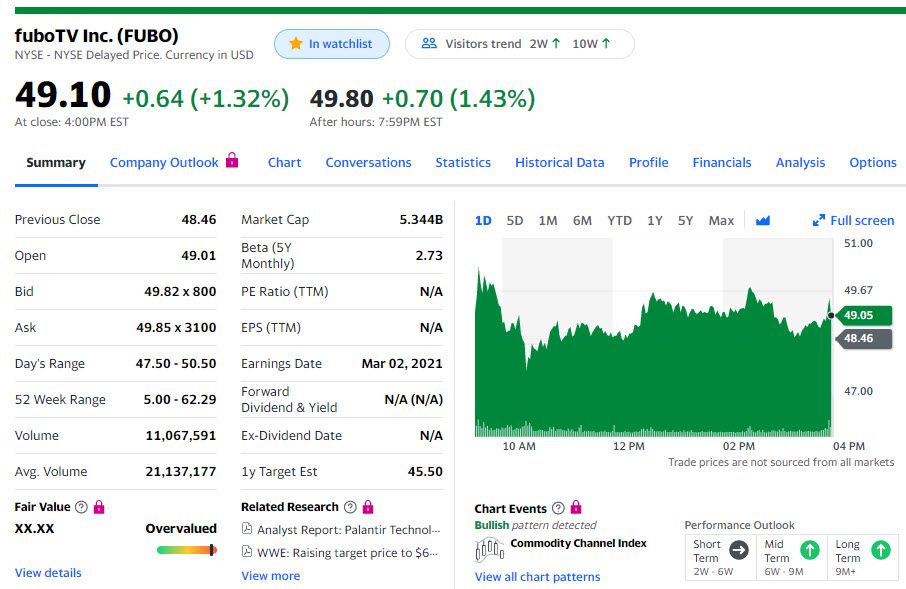The image size is (906, 589).
Task: Switch chart to 1M range
Action: point(548,220)
